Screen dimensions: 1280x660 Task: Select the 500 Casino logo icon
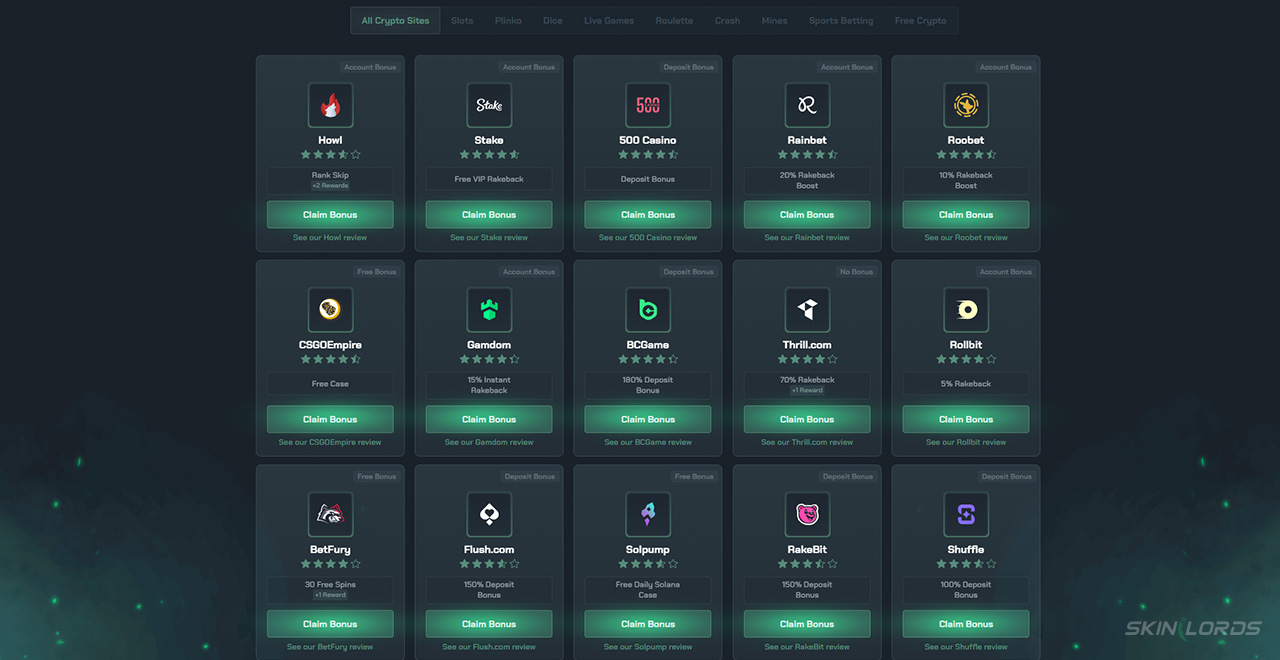click(x=648, y=105)
